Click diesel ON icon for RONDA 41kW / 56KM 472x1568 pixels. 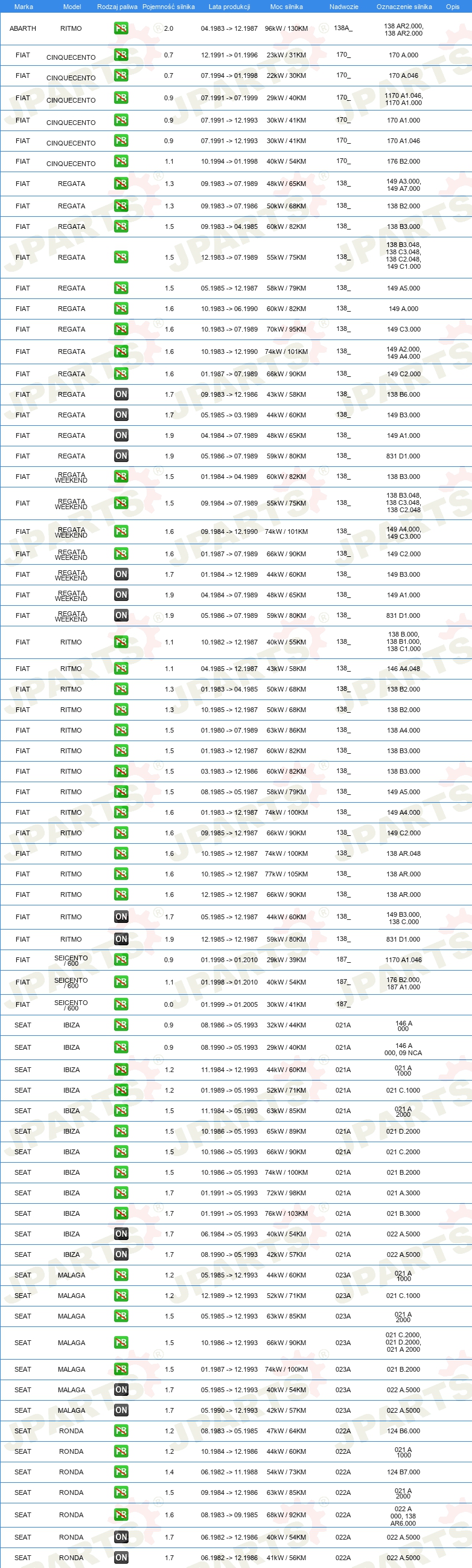121,1558
